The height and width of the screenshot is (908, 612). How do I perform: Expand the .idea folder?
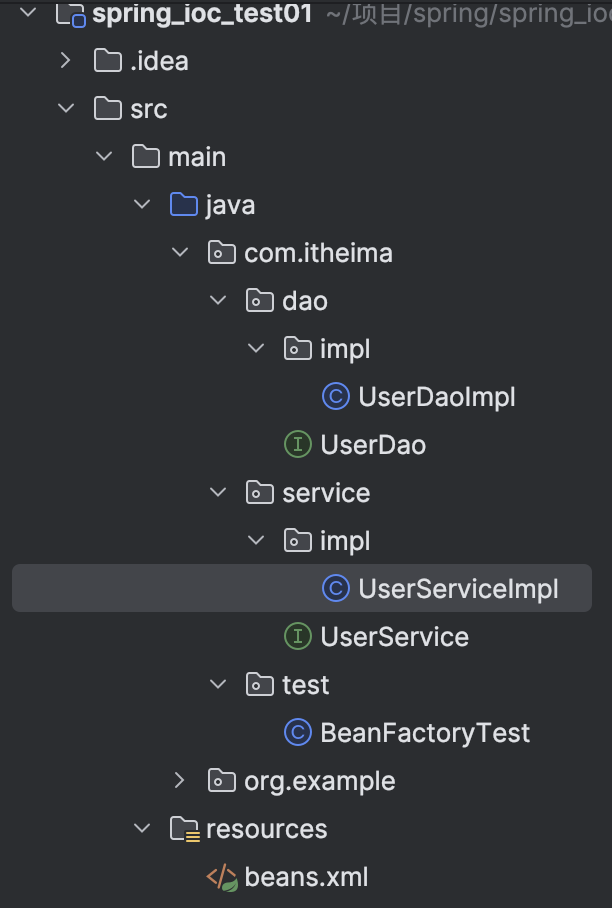(x=65, y=60)
